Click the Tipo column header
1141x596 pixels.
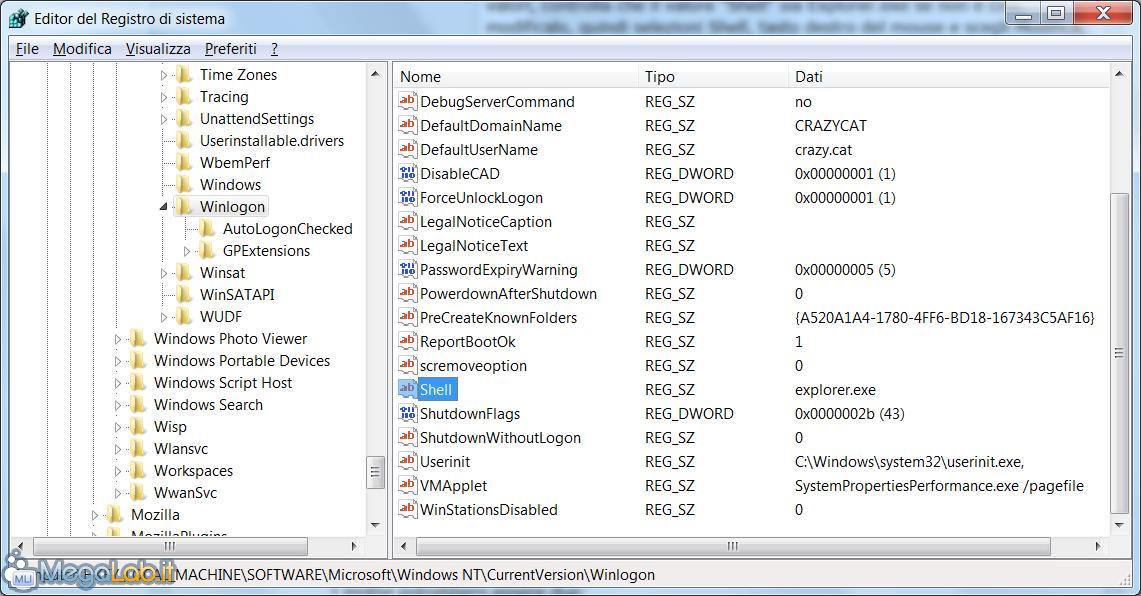click(x=712, y=76)
